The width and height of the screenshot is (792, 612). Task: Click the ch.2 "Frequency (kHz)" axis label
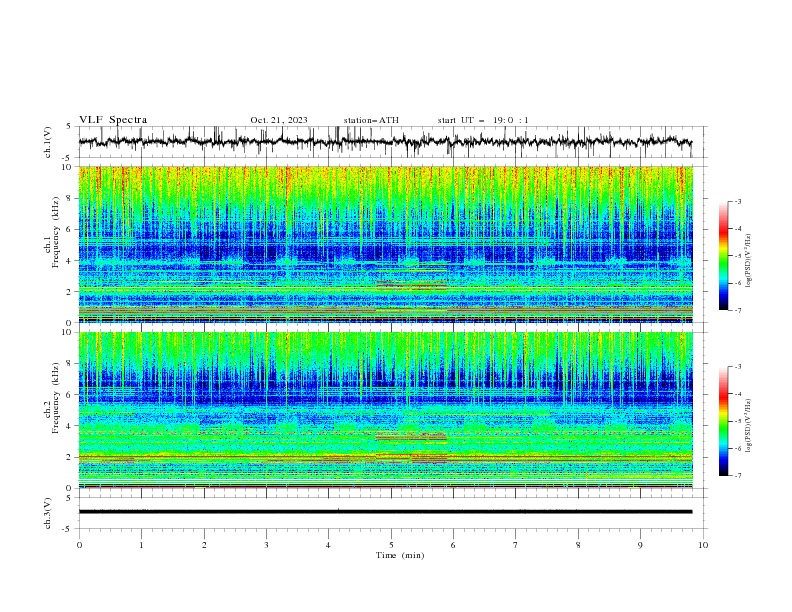tap(56, 398)
